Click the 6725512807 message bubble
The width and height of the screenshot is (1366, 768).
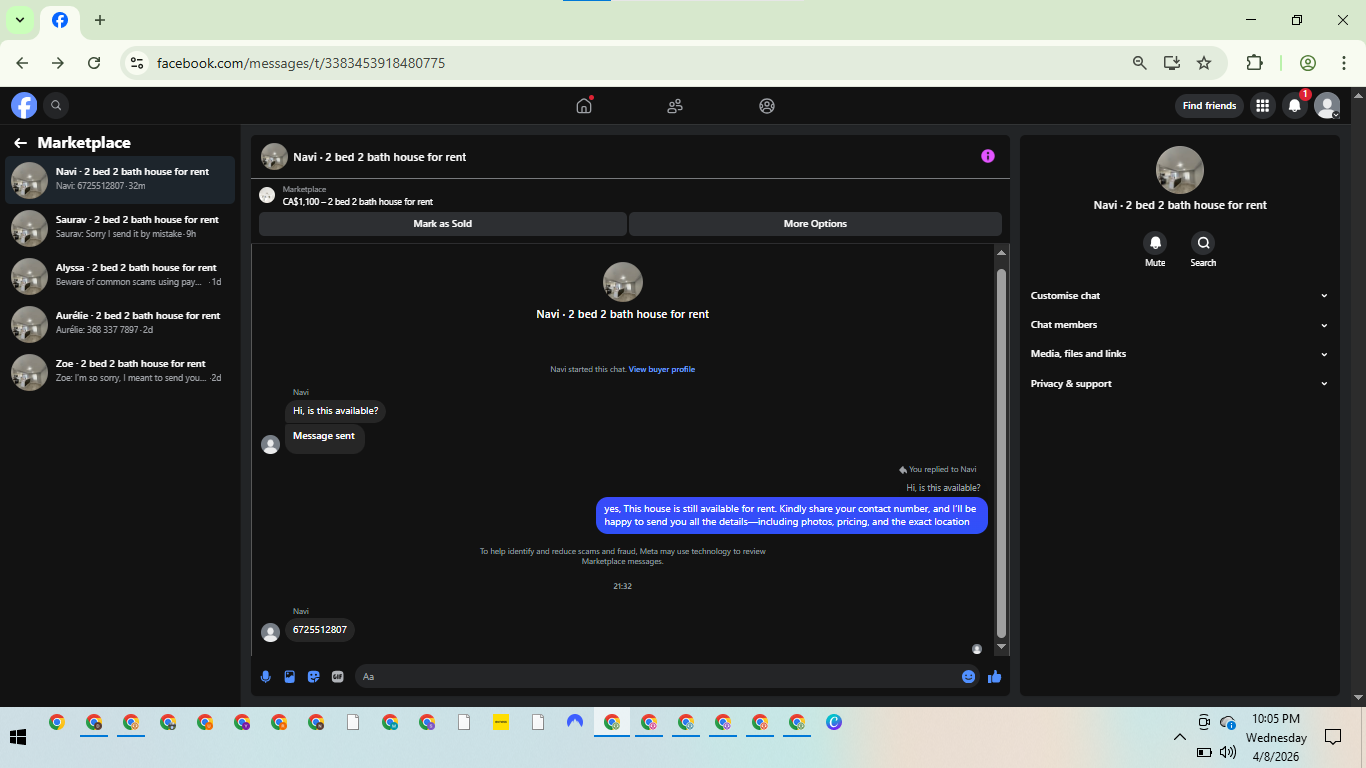tap(320, 630)
